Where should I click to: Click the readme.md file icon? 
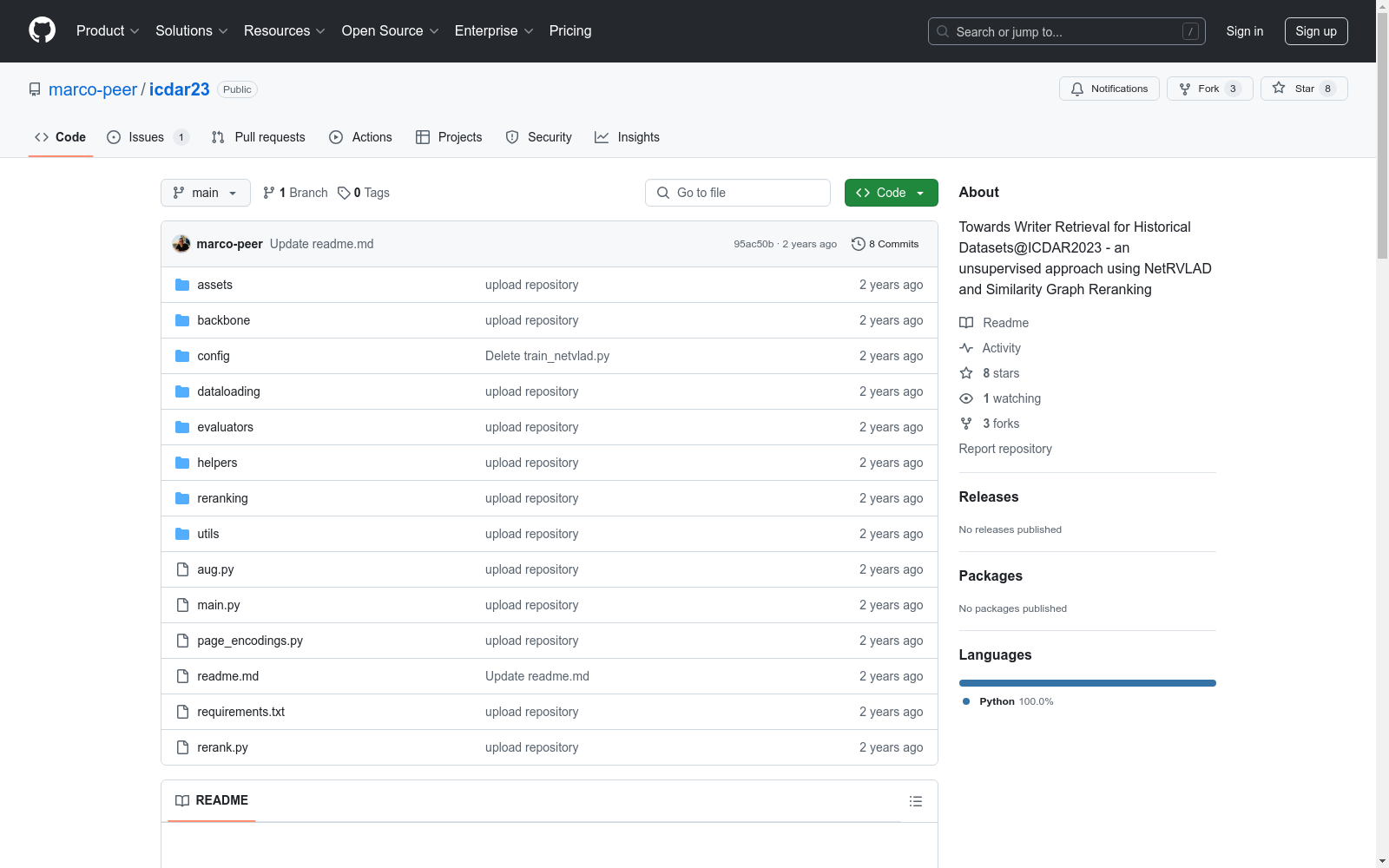(x=182, y=676)
